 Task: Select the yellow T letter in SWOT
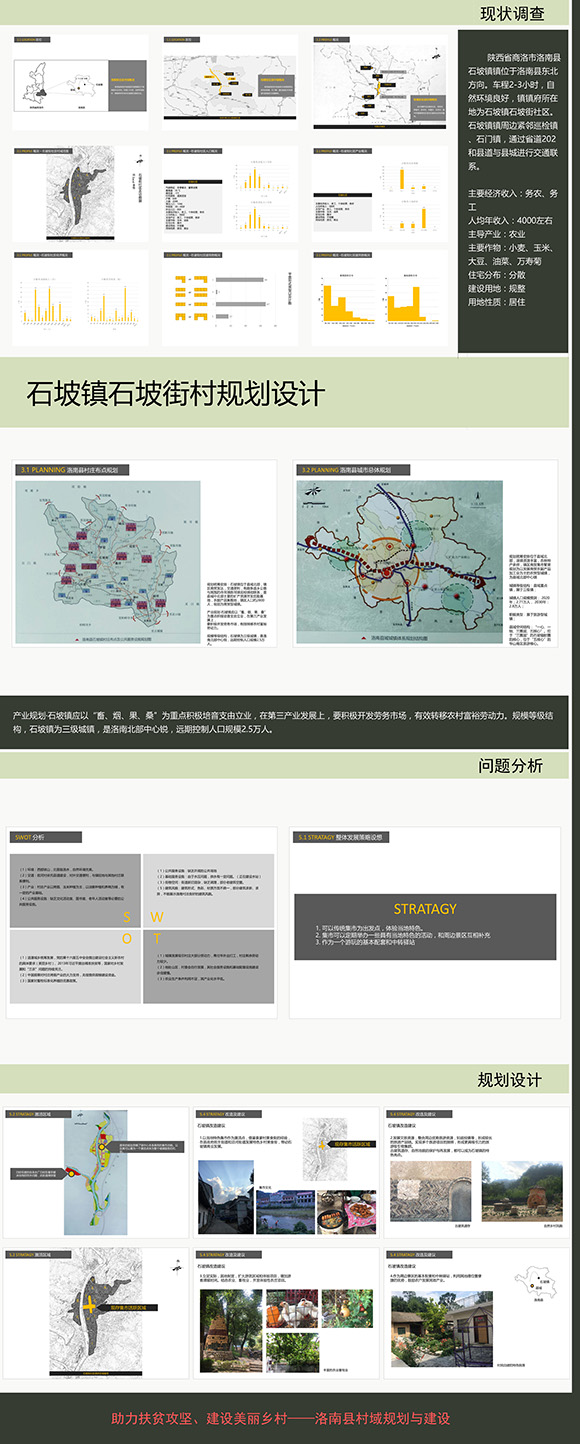coord(157,939)
